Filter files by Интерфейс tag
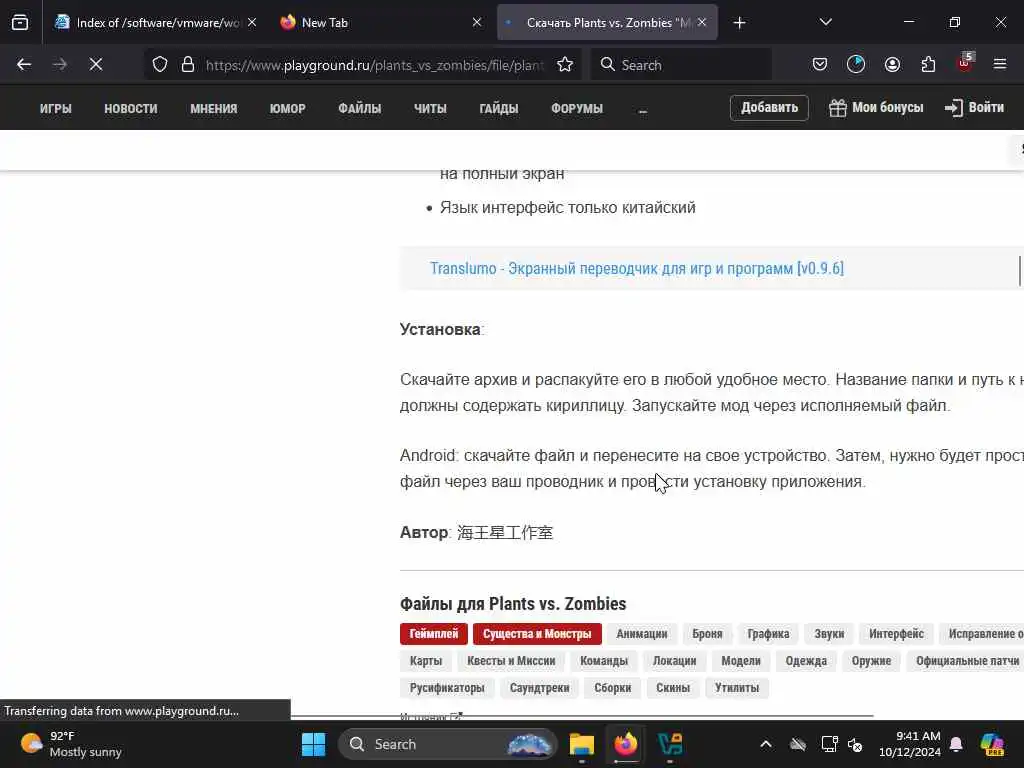 [x=896, y=633]
